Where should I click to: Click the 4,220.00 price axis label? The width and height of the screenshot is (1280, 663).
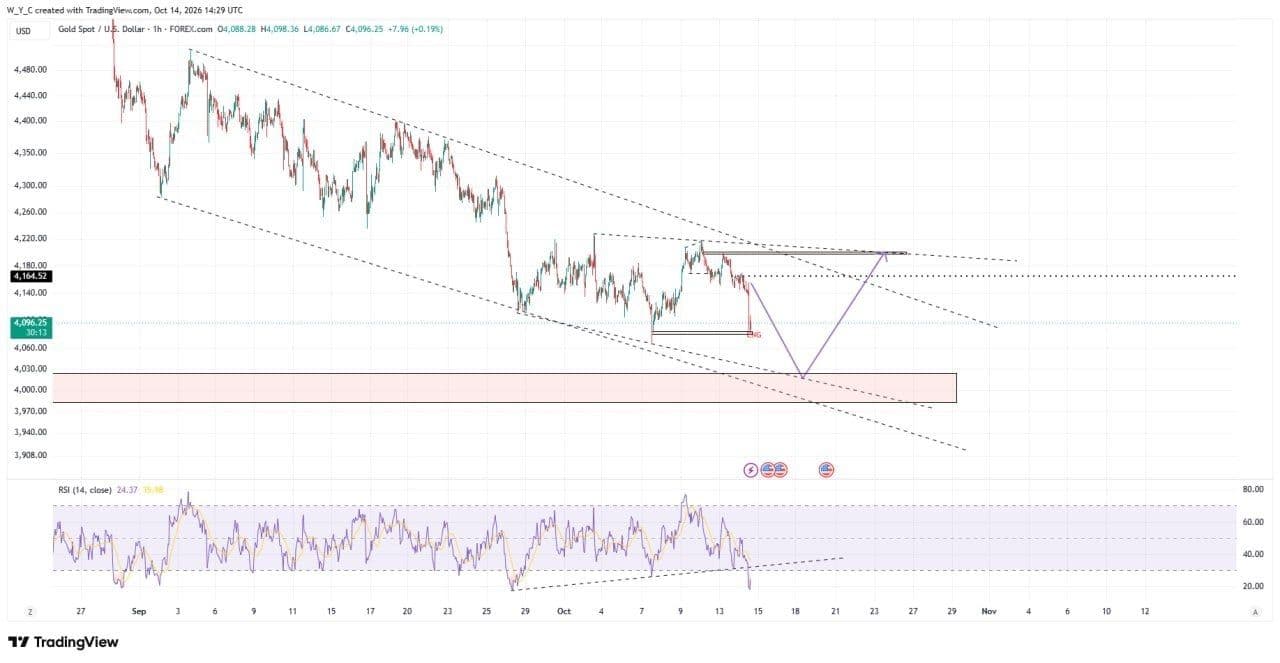pyautogui.click(x=31, y=239)
